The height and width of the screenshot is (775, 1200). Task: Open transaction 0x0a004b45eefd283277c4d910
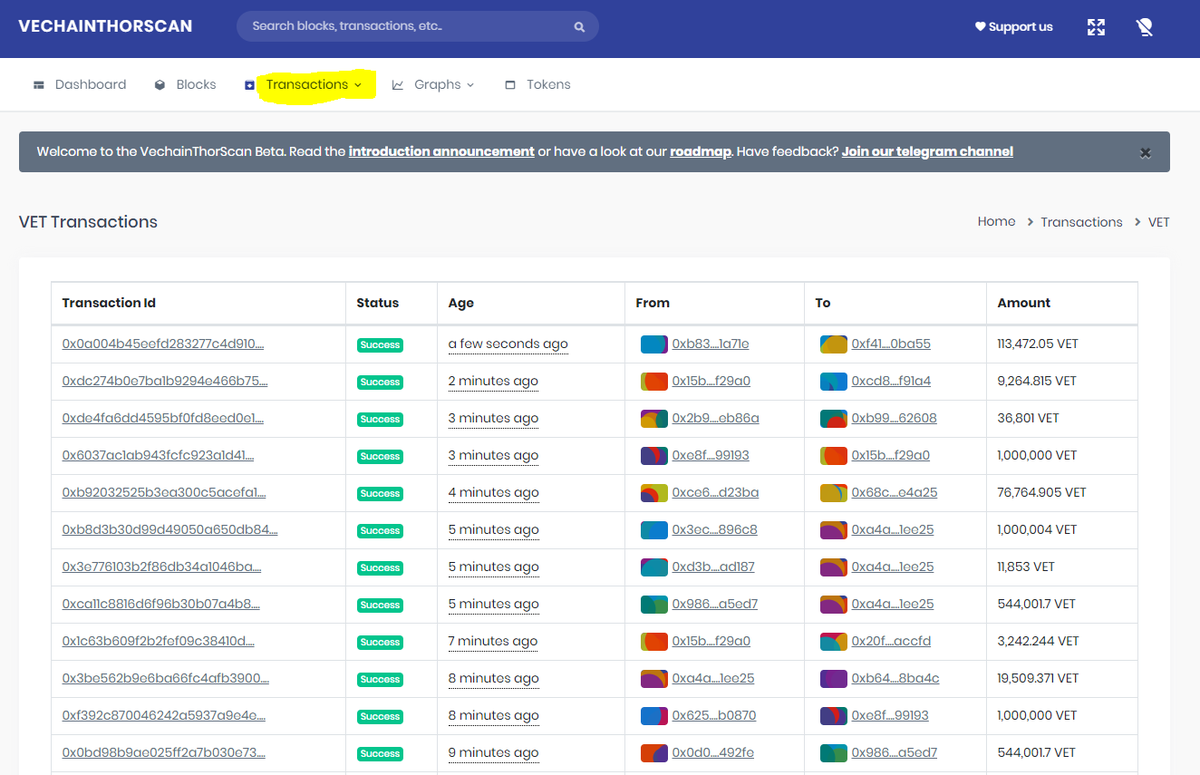coord(163,344)
